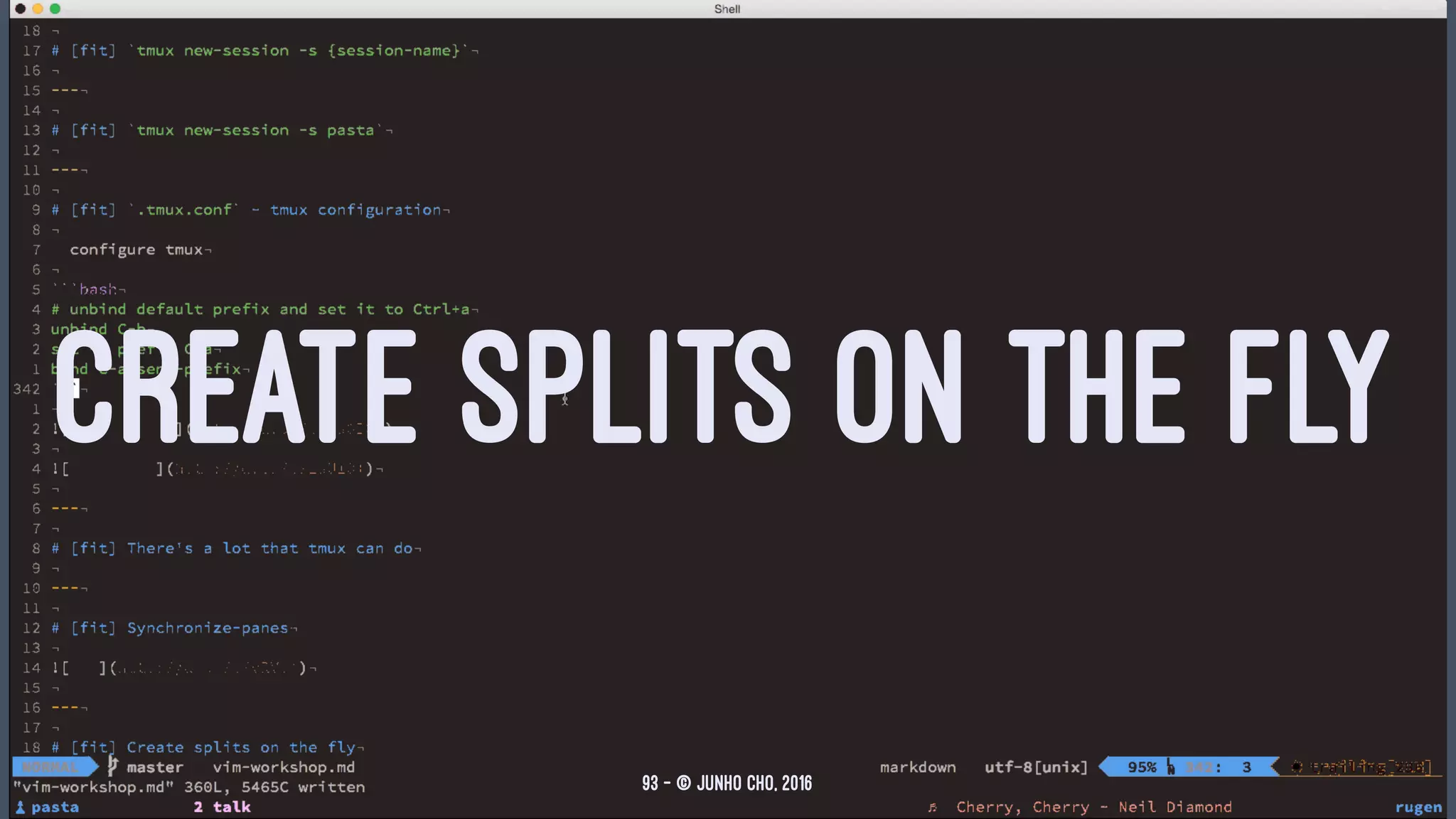Select tmux window 2 talk
The width and height of the screenshot is (1456, 819).
click(222, 807)
